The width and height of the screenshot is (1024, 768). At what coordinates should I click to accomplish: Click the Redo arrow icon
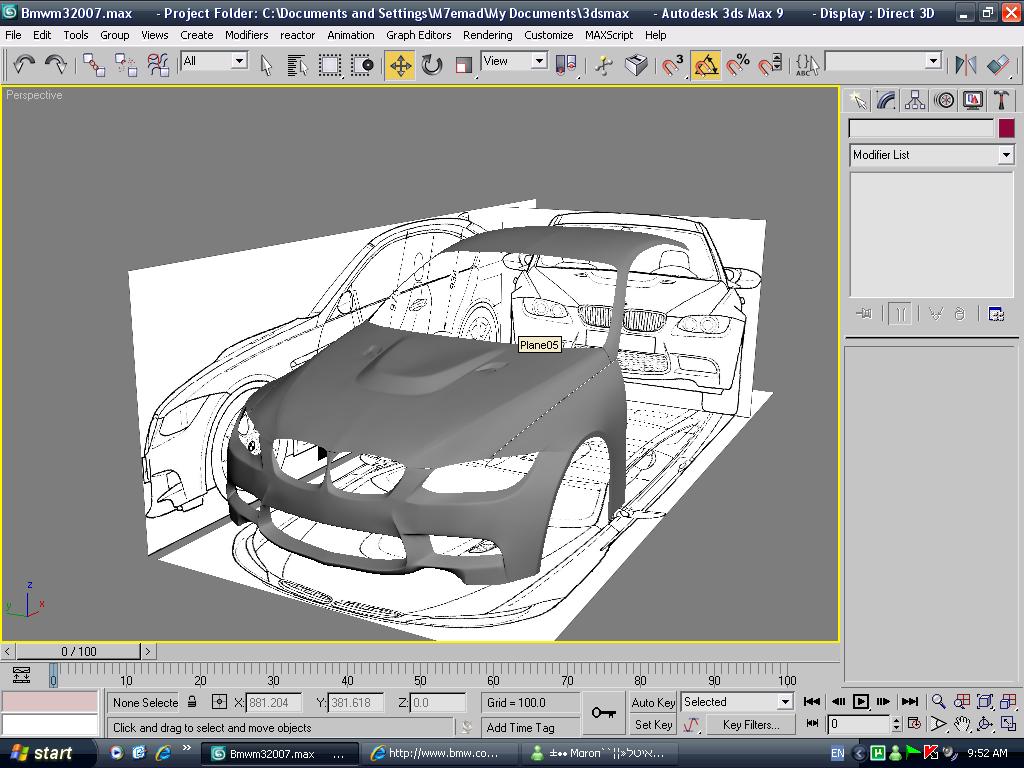pyautogui.click(x=56, y=65)
